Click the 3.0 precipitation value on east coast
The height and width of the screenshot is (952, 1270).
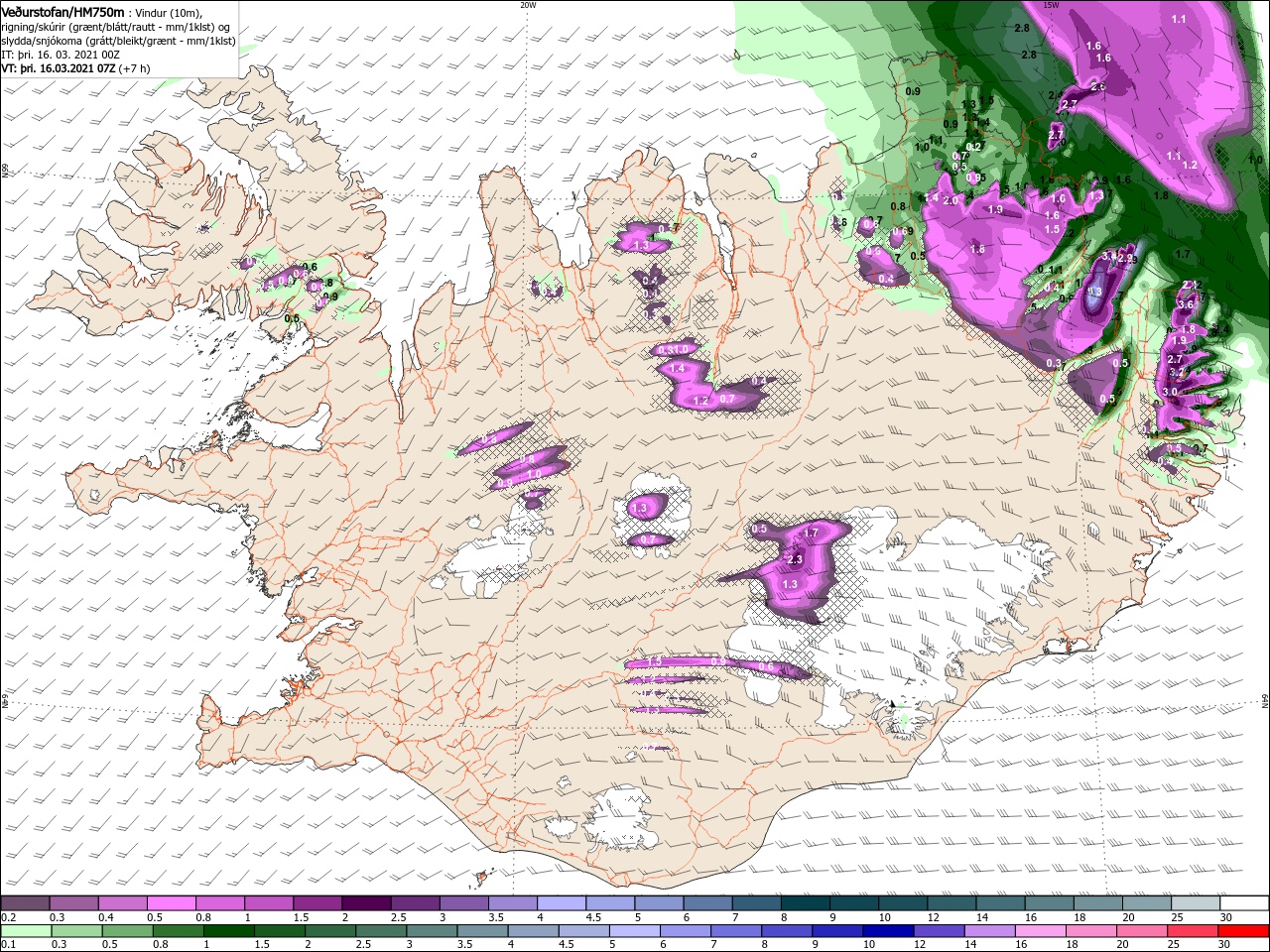pyautogui.click(x=1170, y=392)
